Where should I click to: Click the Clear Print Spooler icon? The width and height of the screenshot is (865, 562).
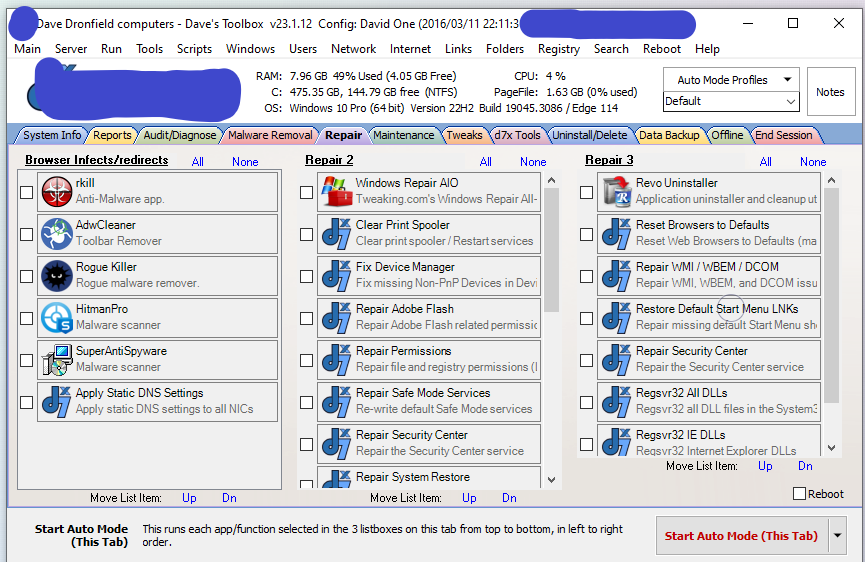pos(337,233)
